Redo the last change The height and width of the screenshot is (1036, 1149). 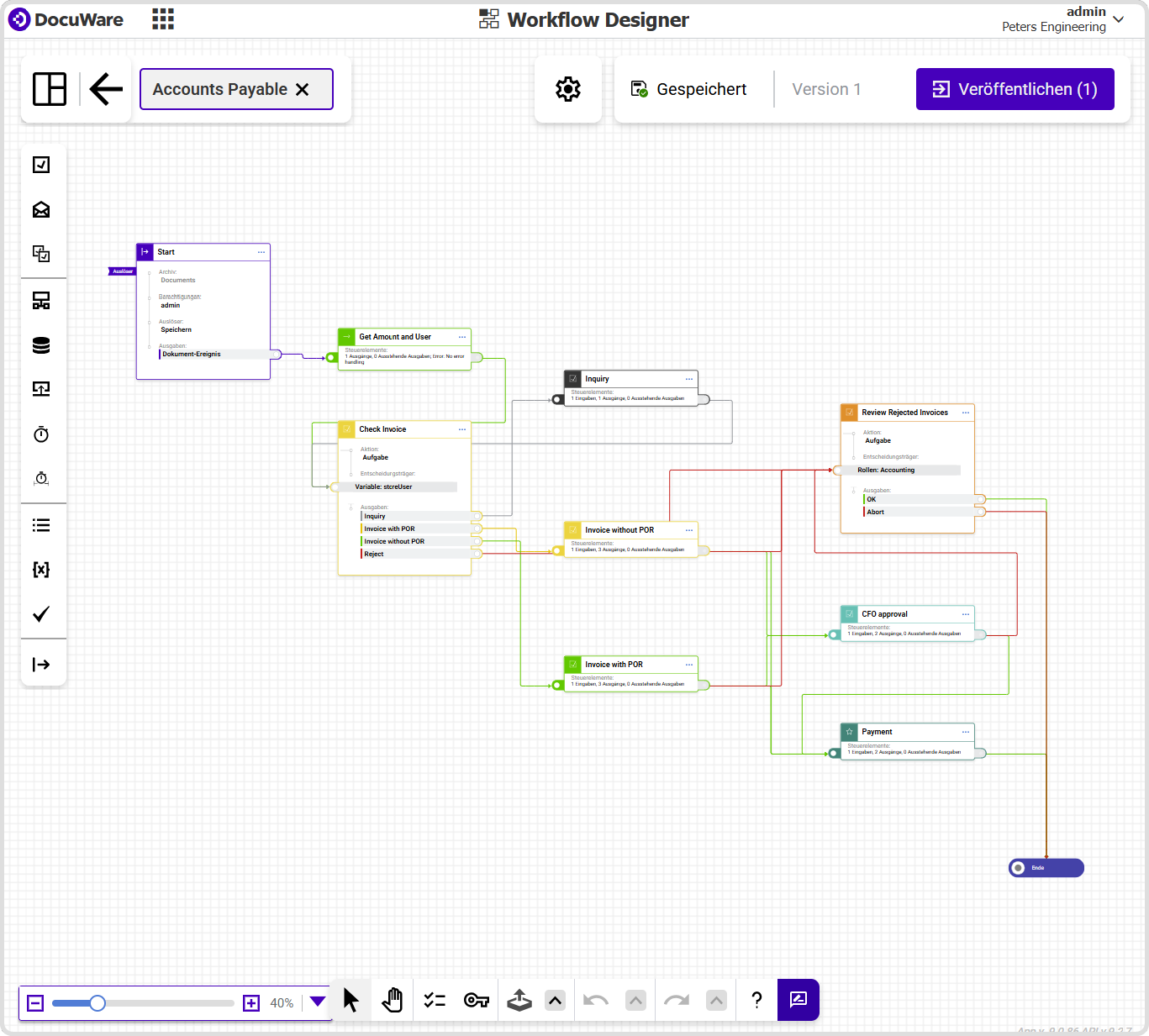click(x=677, y=1000)
